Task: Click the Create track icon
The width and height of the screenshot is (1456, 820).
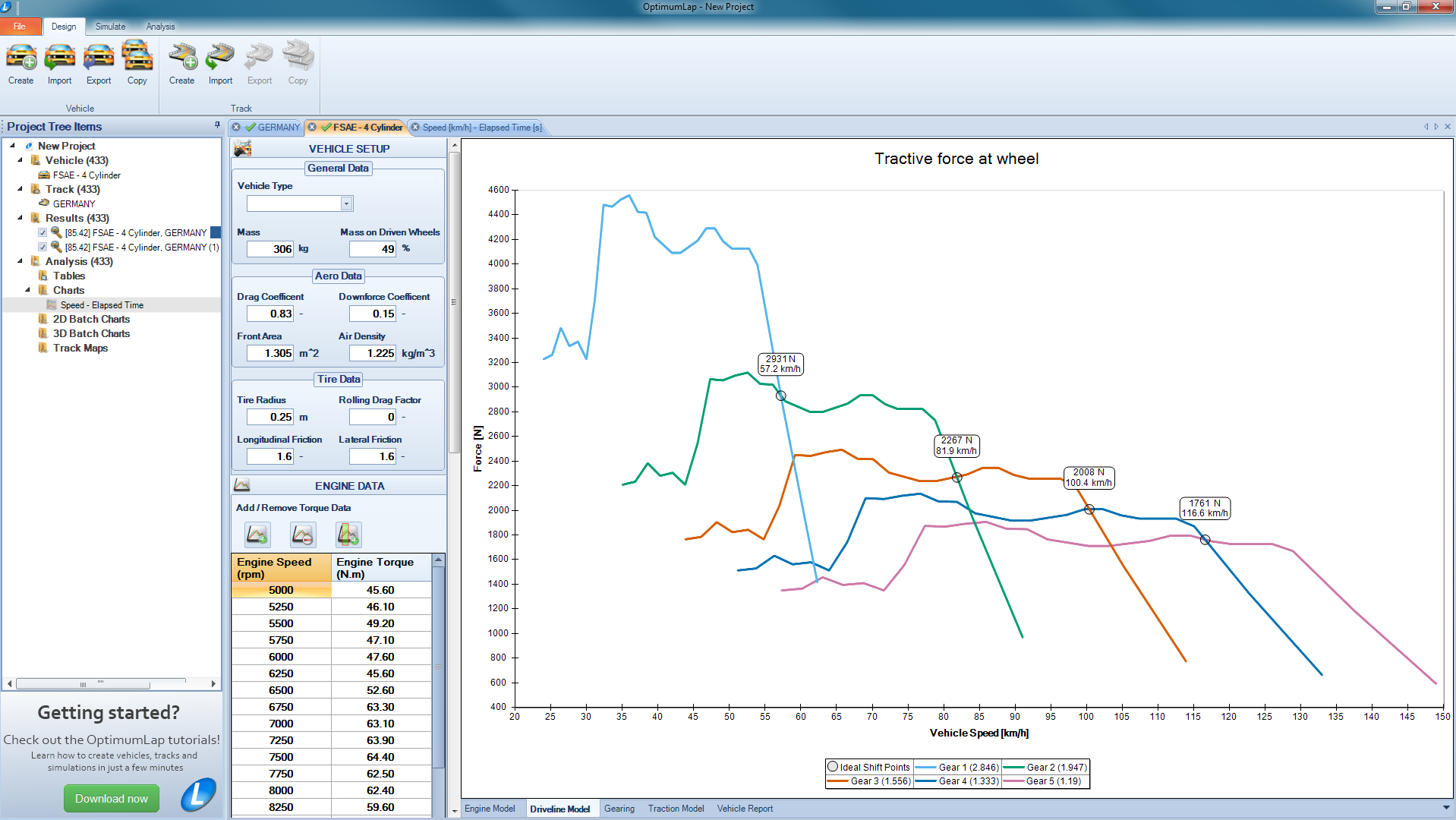Action: coord(182,57)
